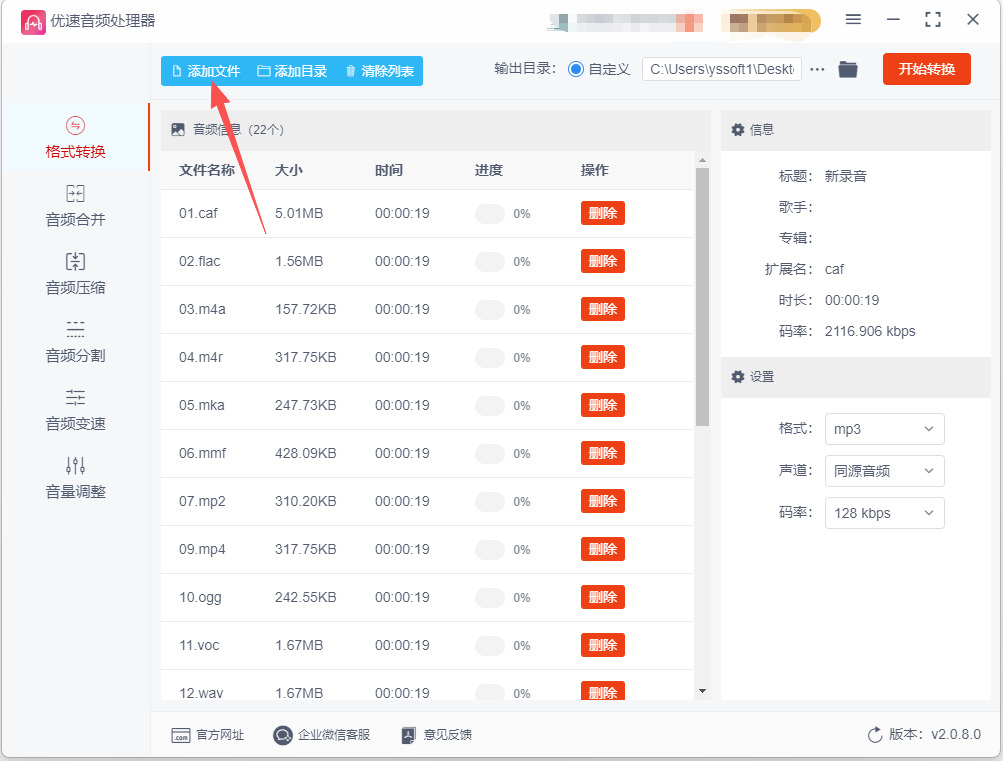Switch to 音频压缩 sidebar tab

click(75, 274)
